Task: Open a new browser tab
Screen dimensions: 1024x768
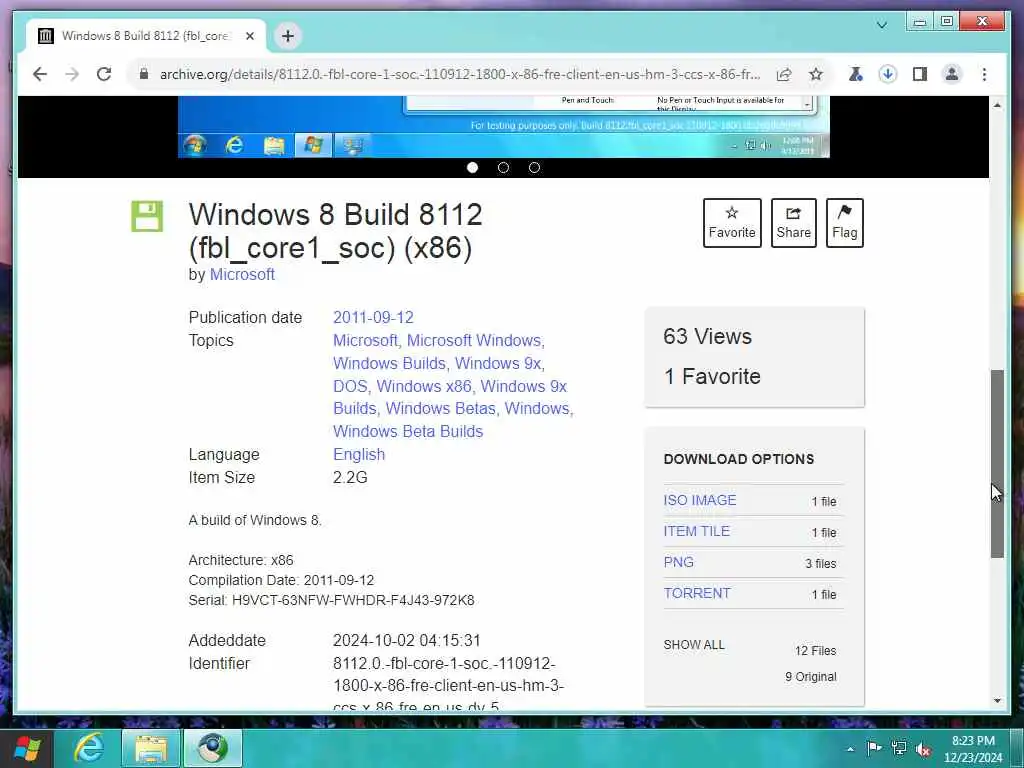Action: pos(288,36)
